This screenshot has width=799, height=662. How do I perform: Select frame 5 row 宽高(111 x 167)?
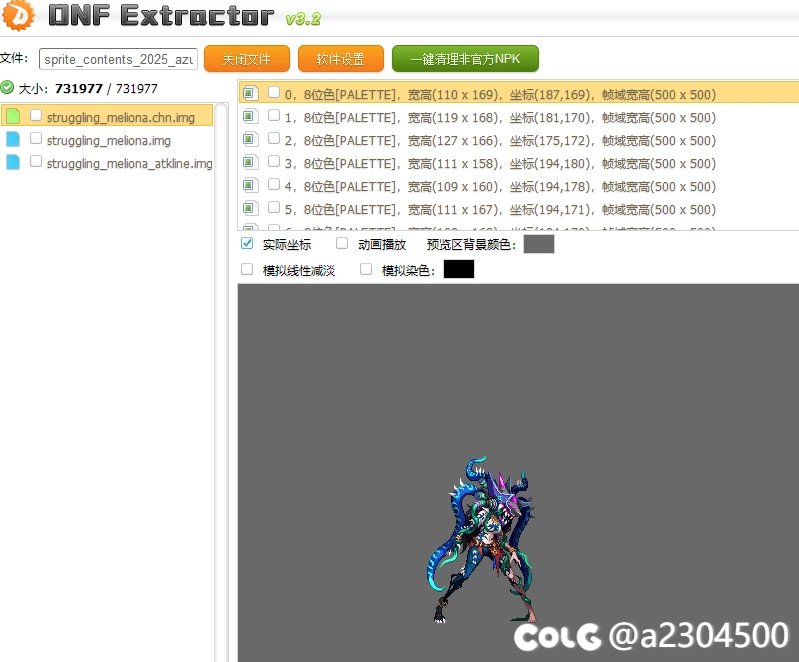(518, 209)
